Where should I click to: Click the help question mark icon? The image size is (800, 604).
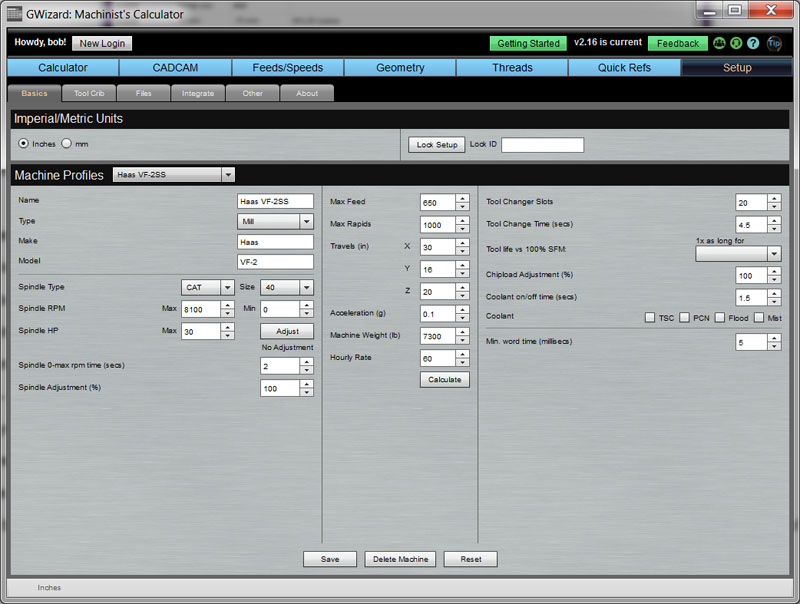752,44
